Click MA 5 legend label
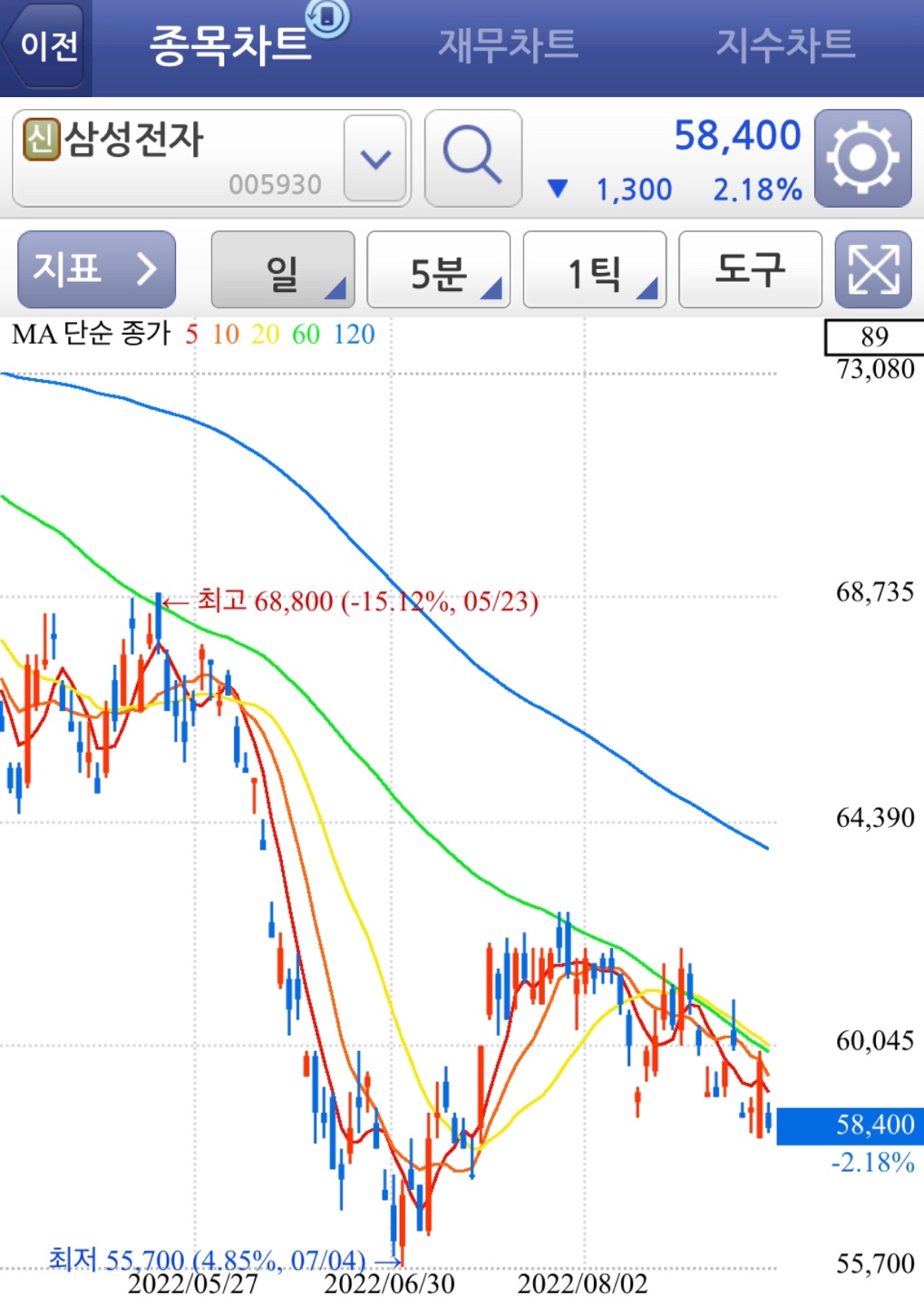Image resolution: width=924 pixels, height=1306 pixels. pos(191,335)
